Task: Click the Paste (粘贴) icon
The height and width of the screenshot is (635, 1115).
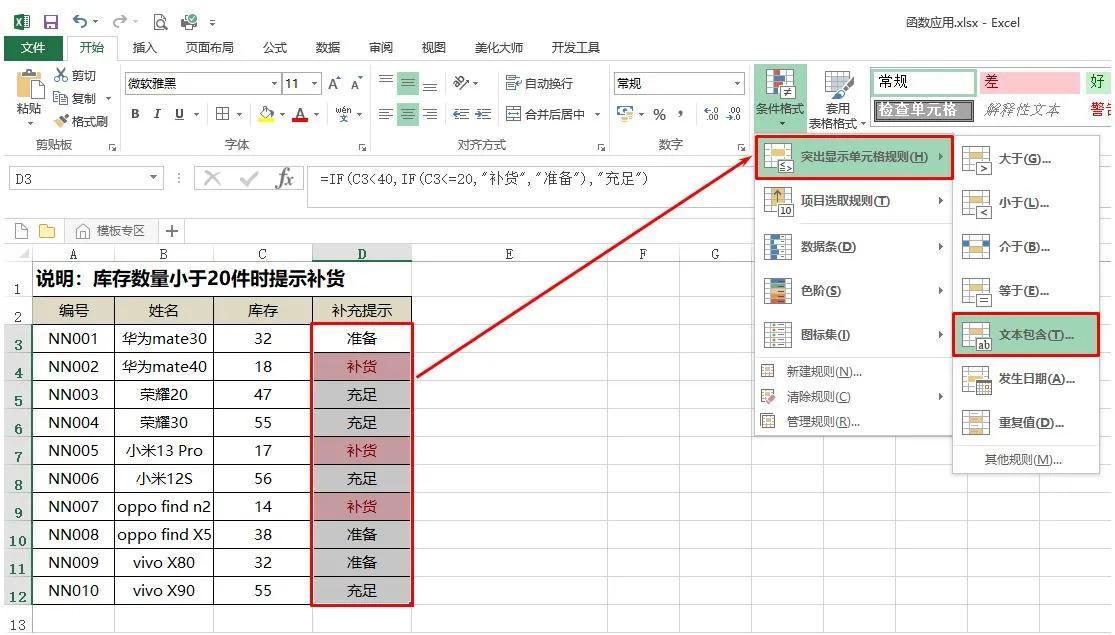Action: pyautogui.click(x=29, y=84)
